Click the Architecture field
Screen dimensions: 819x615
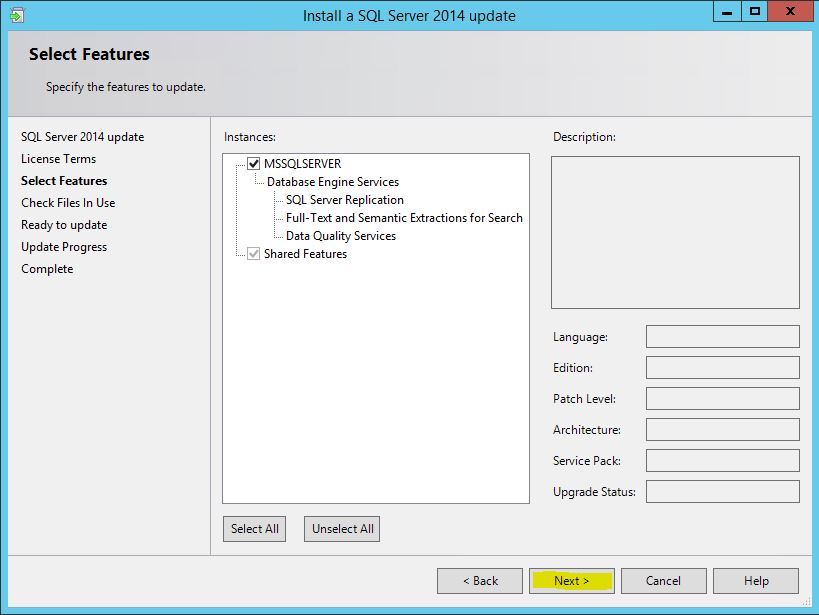tap(723, 430)
